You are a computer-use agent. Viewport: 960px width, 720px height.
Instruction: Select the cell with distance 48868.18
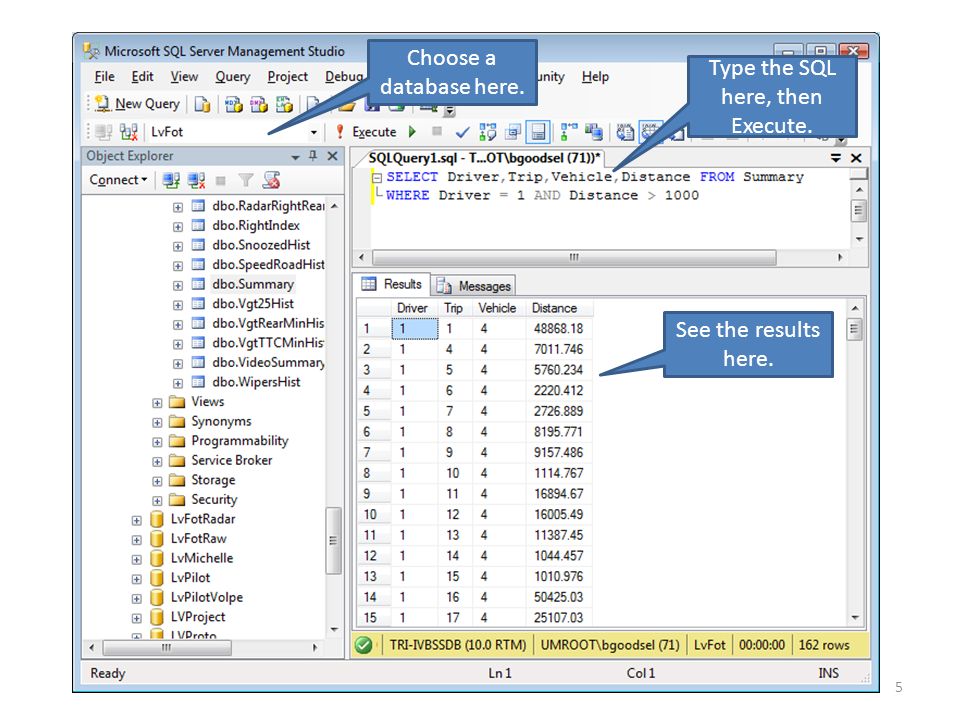[558, 329]
